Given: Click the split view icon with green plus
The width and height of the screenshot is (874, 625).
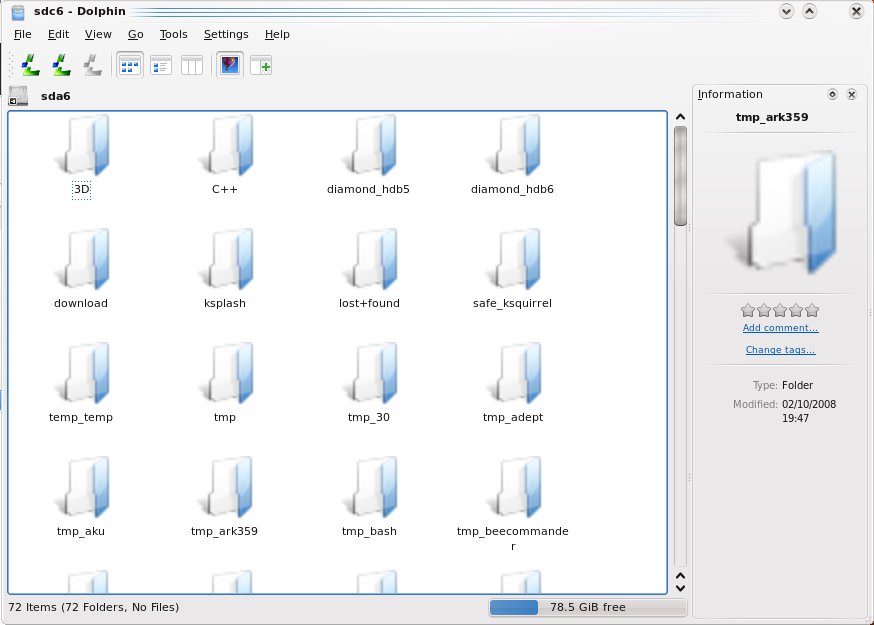Looking at the screenshot, I should tap(261, 66).
